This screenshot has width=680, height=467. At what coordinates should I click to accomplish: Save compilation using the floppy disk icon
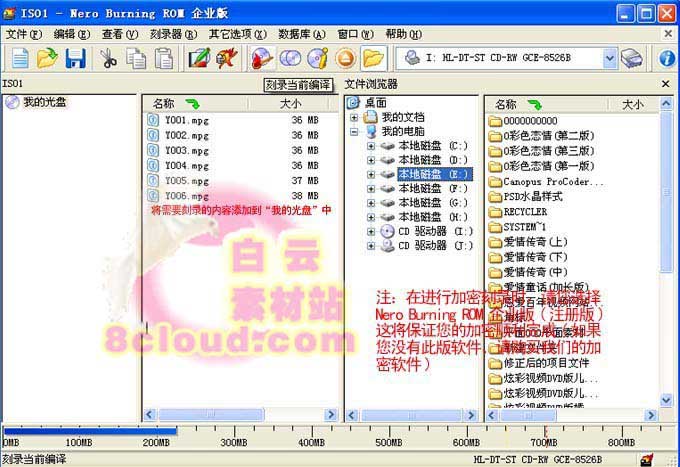tap(75, 58)
